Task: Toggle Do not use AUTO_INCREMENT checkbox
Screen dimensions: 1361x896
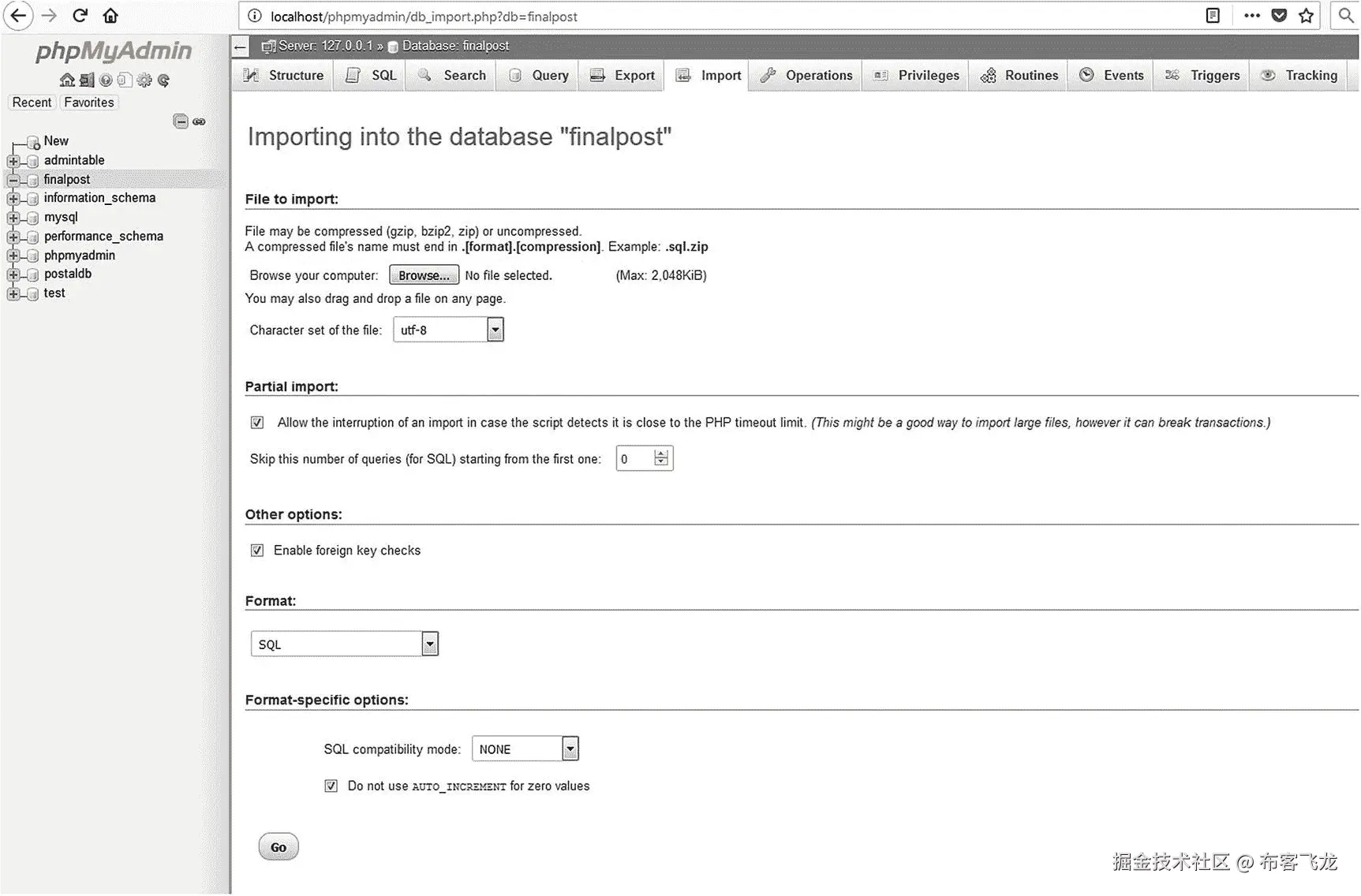Action: click(331, 786)
